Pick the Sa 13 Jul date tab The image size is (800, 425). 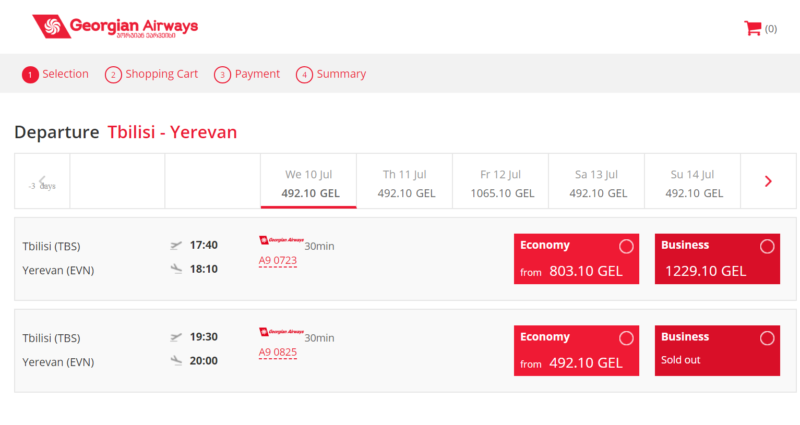click(596, 182)
